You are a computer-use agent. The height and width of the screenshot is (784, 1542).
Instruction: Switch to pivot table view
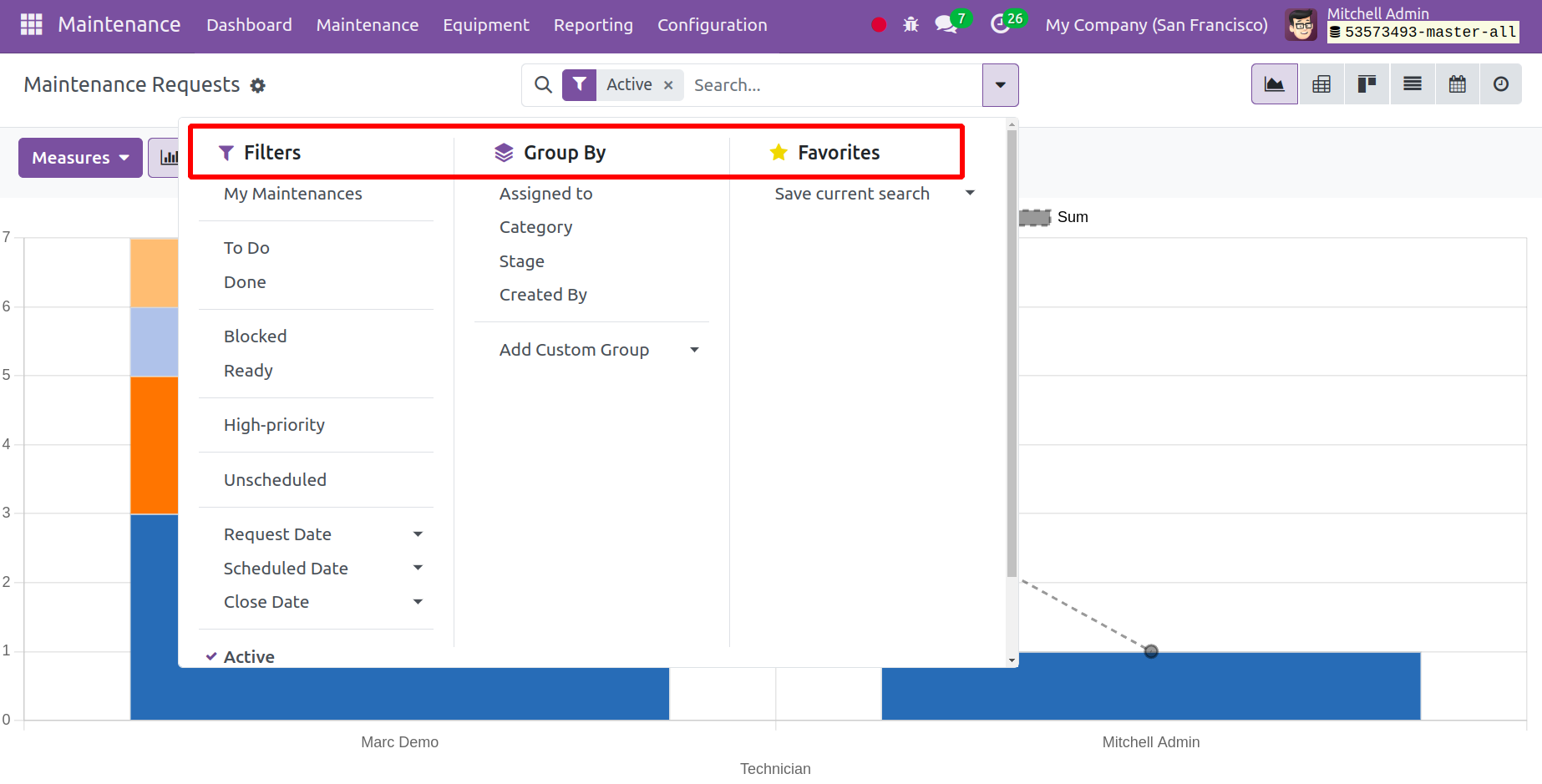pyautogui.click(x=1321, y=84)
